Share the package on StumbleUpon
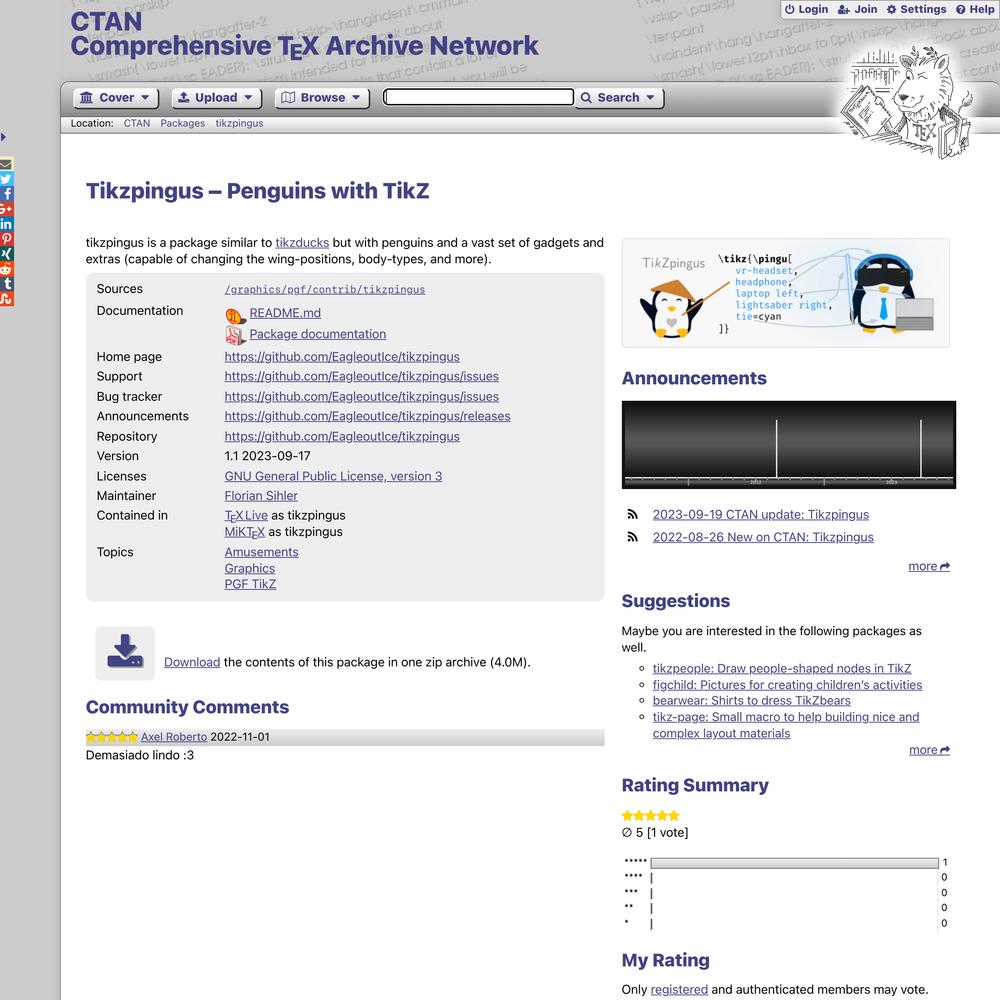This screenshot has width=1000, height=1000. coord(6,299)
